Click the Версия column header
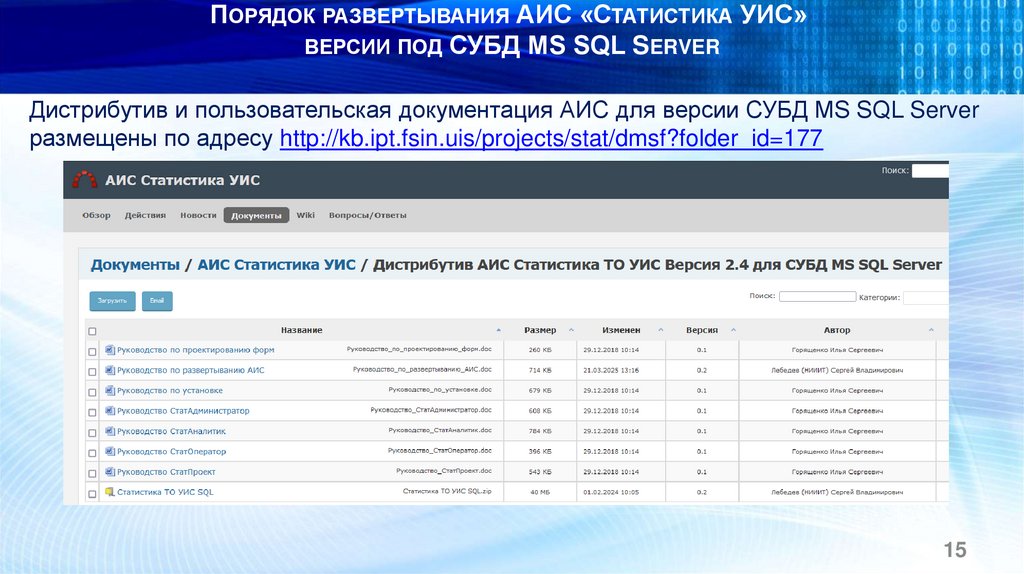Image resolution: width=1024 pixels, height=574 pixels. coord(702,330)
